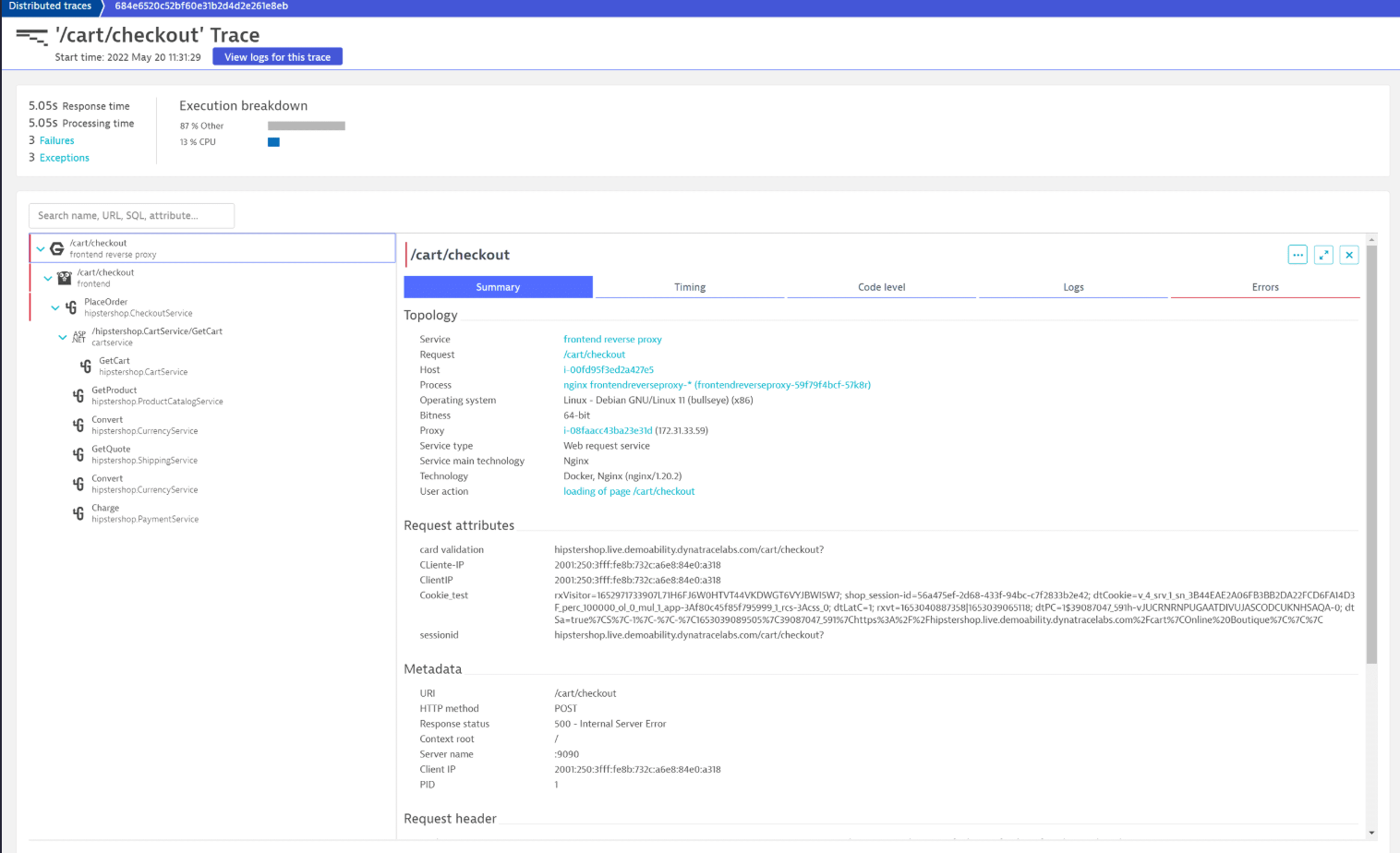Screen dimensions: 1400x853
Task: Click the three-dots more options button
Action: pos(1297,255)
